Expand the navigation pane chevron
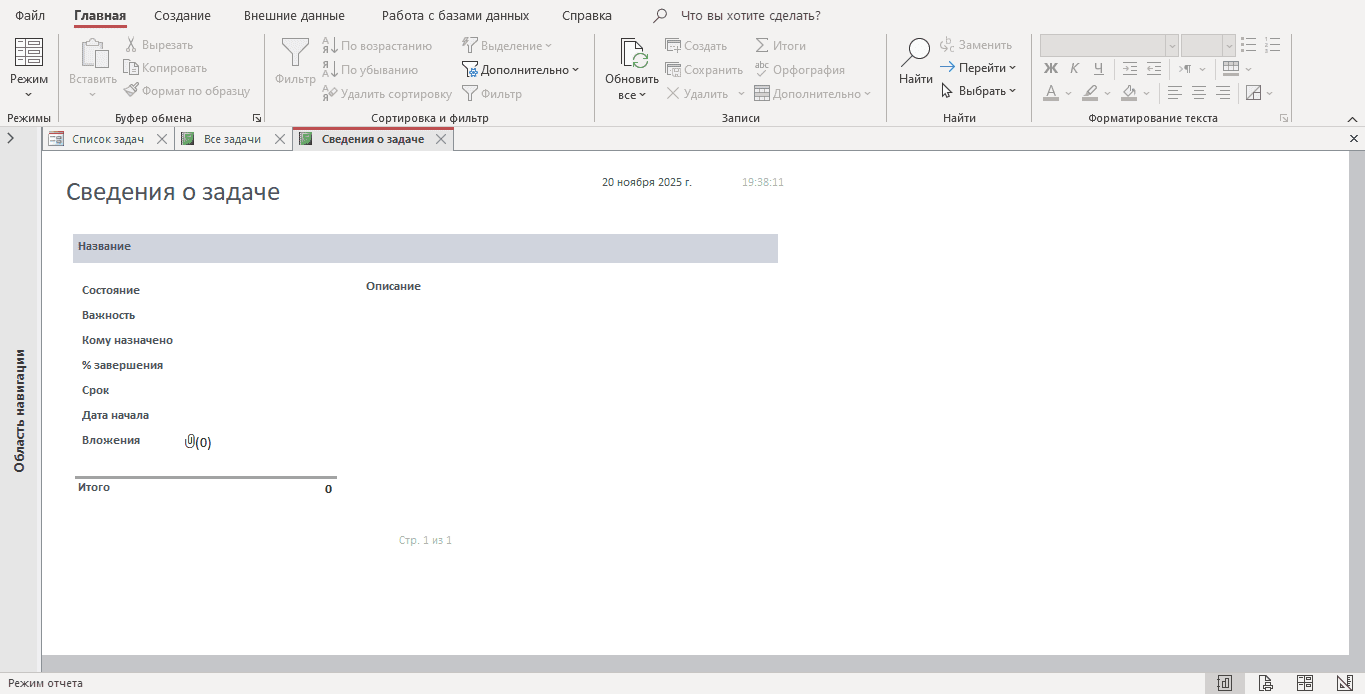Viewport: 1365px width, 694px height. pos(10,139)
